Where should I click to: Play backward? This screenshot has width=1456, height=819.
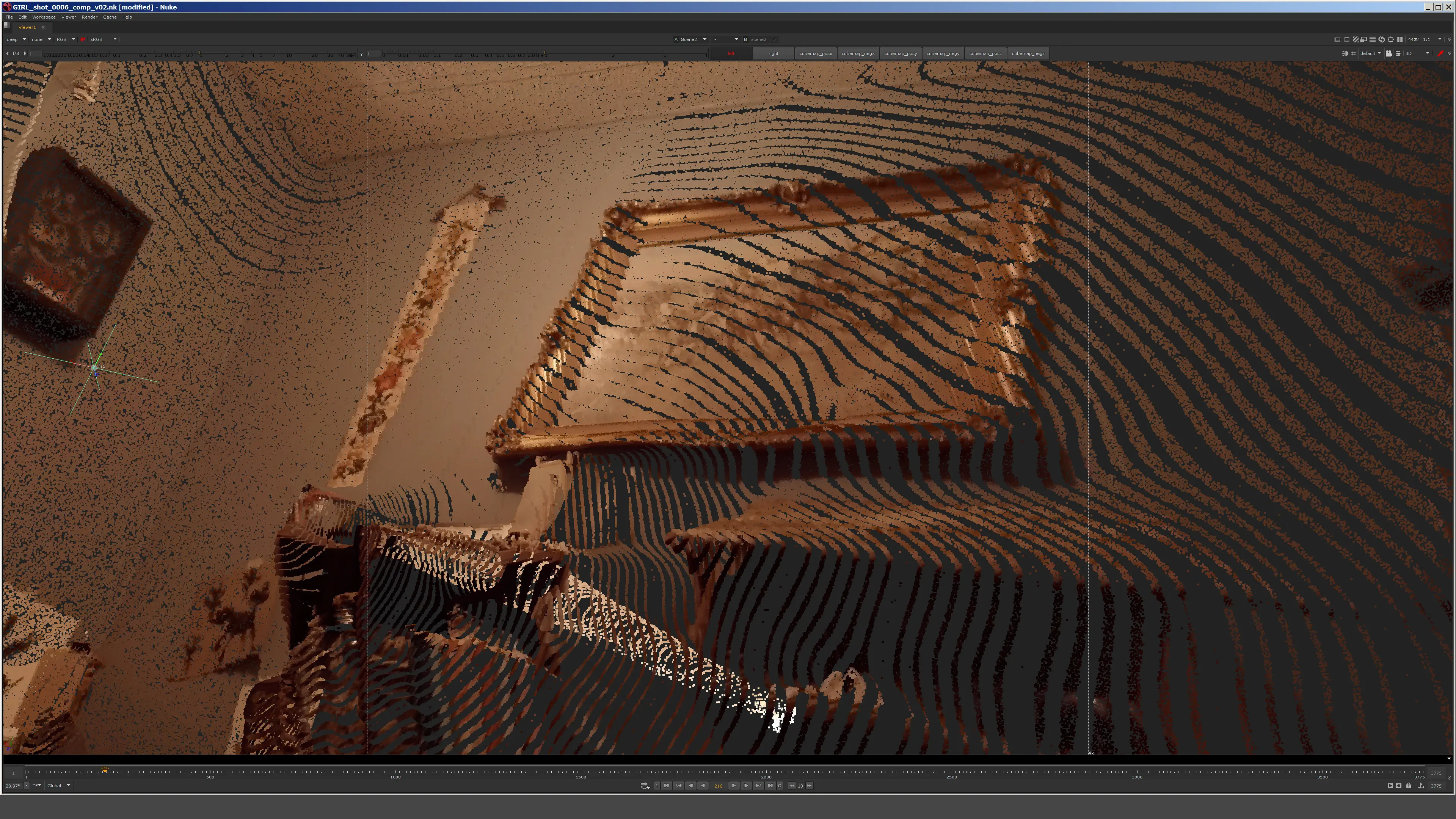[703, 786]
